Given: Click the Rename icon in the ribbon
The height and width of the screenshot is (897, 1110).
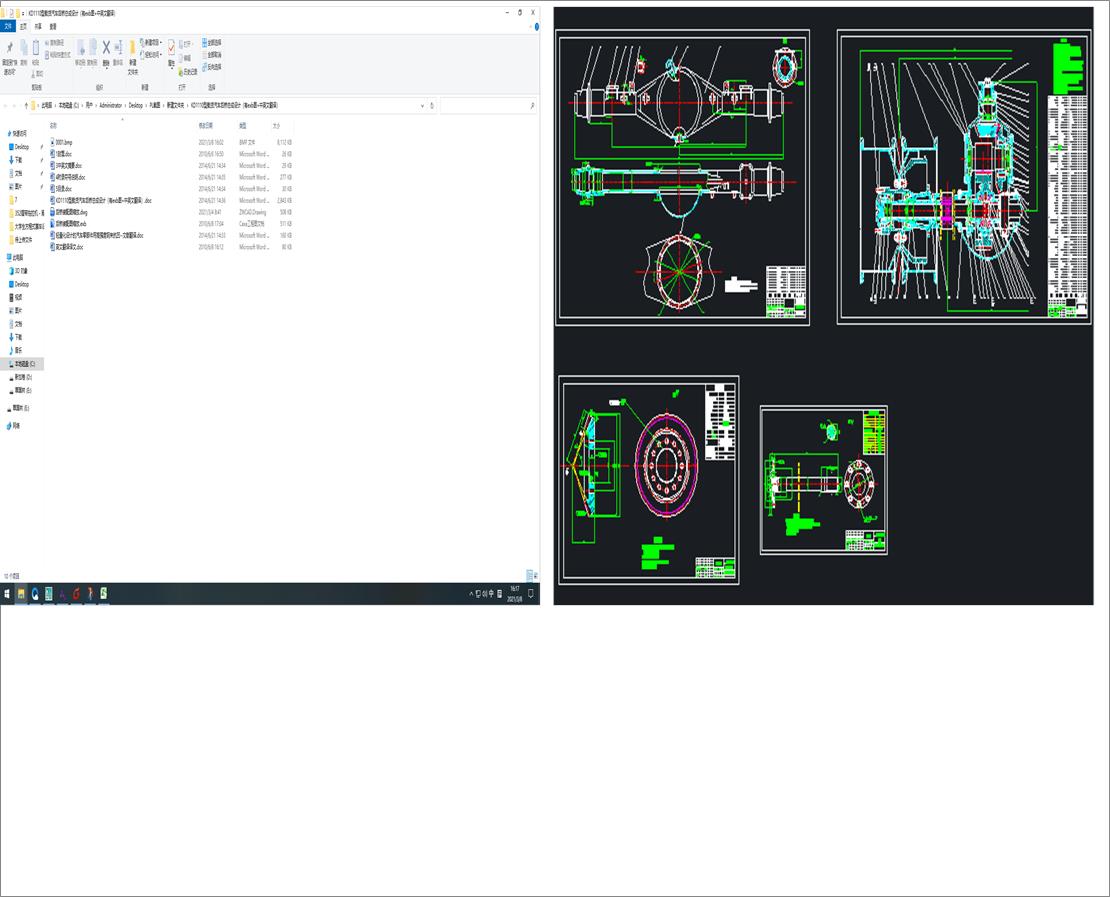Looking at the screenshot, I should [118, 48].
